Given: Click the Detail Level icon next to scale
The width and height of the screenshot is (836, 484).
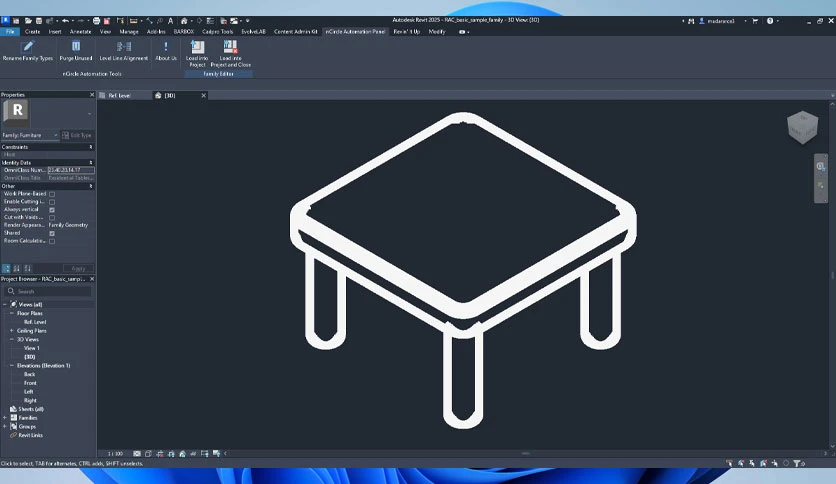Looking at the screenshot, I should [137, 454].
